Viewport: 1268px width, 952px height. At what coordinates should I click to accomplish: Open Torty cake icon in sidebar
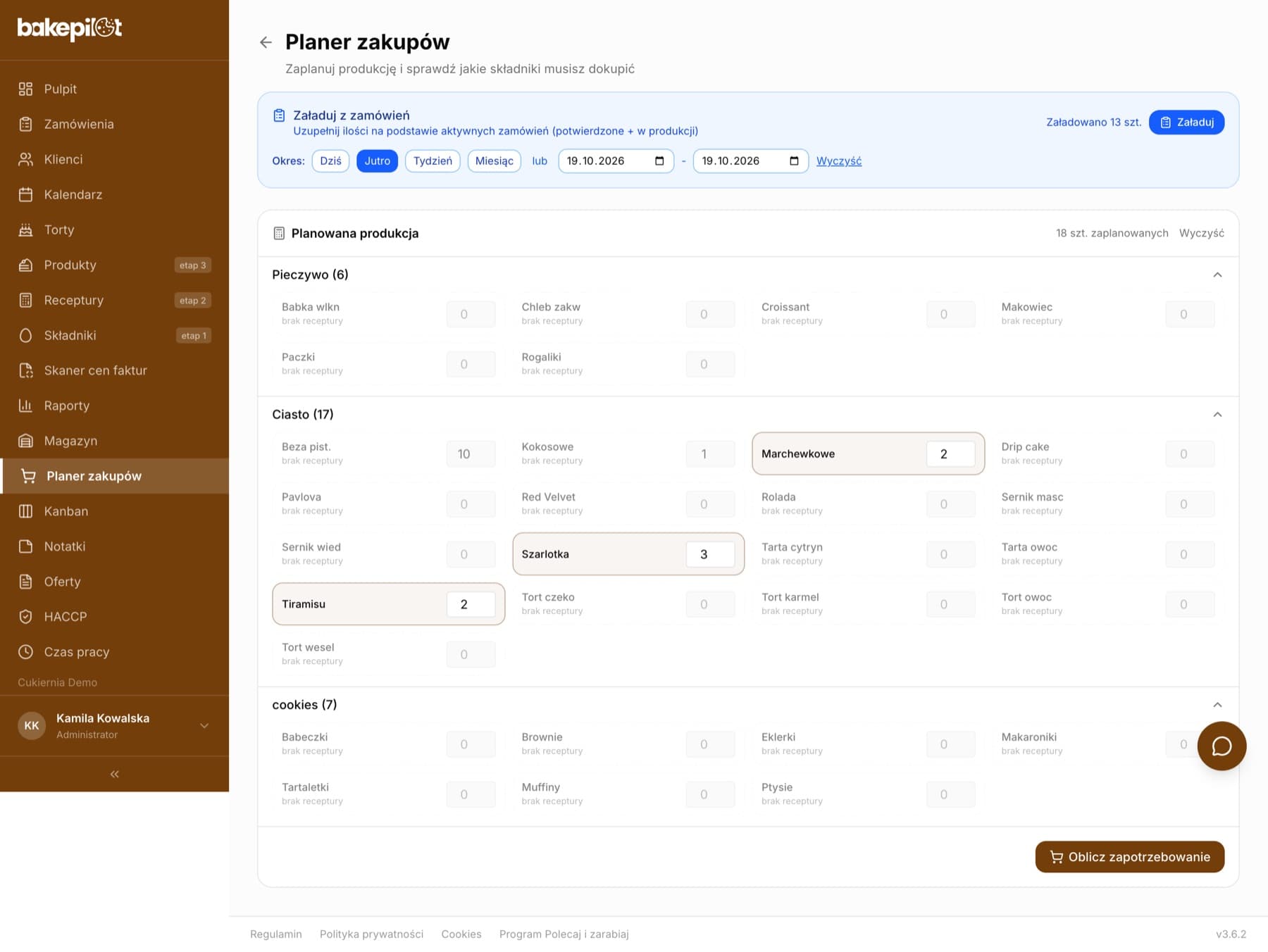pyautogui.click(x=25, y=230)
